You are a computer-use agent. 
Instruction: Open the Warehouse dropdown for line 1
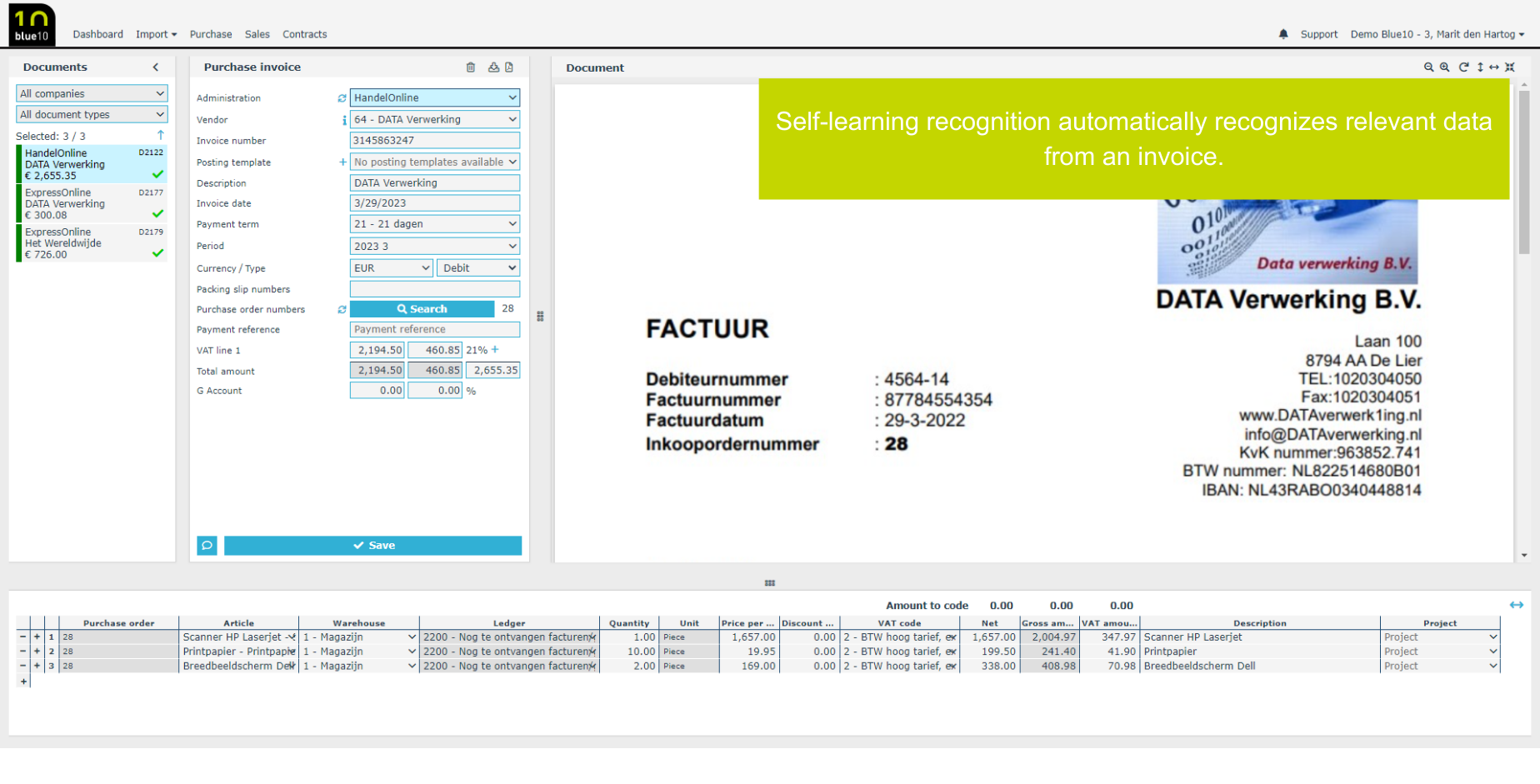click(359, 637)
